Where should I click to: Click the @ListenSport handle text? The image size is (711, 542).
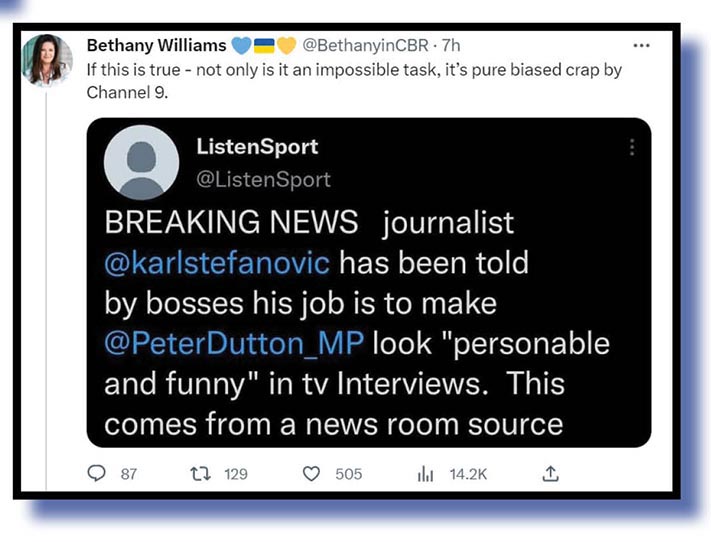(263, 180)
